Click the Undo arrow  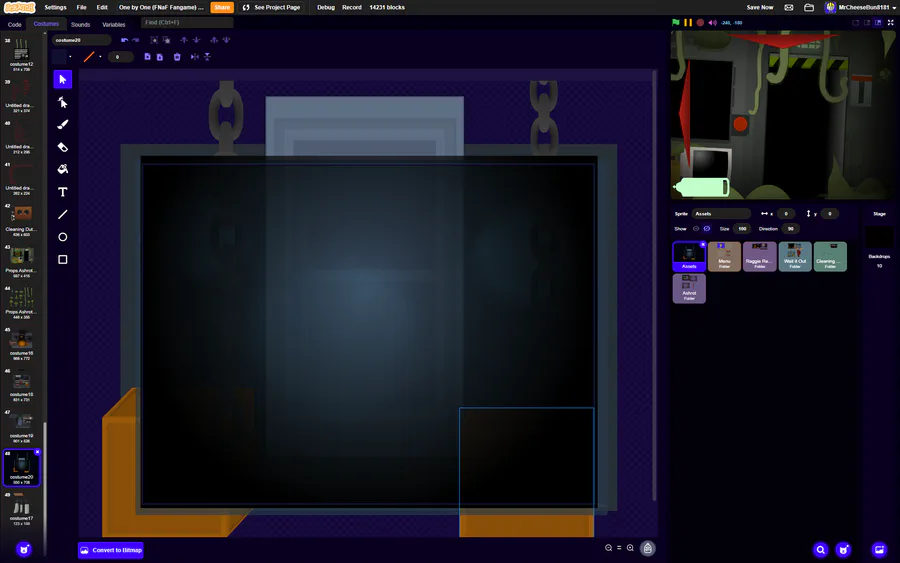125,40
